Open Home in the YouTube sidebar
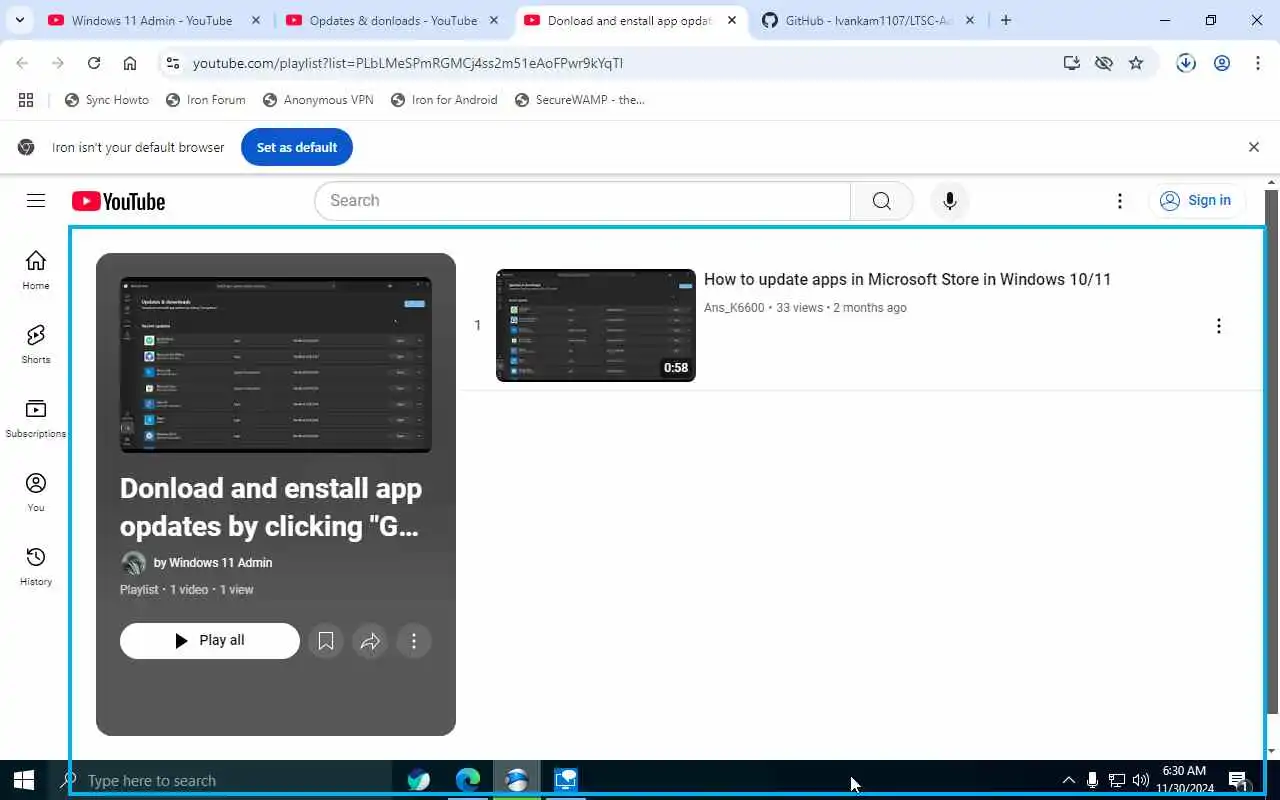The height and width of the screenshot is (800, 1280). [x=36, y=270]
